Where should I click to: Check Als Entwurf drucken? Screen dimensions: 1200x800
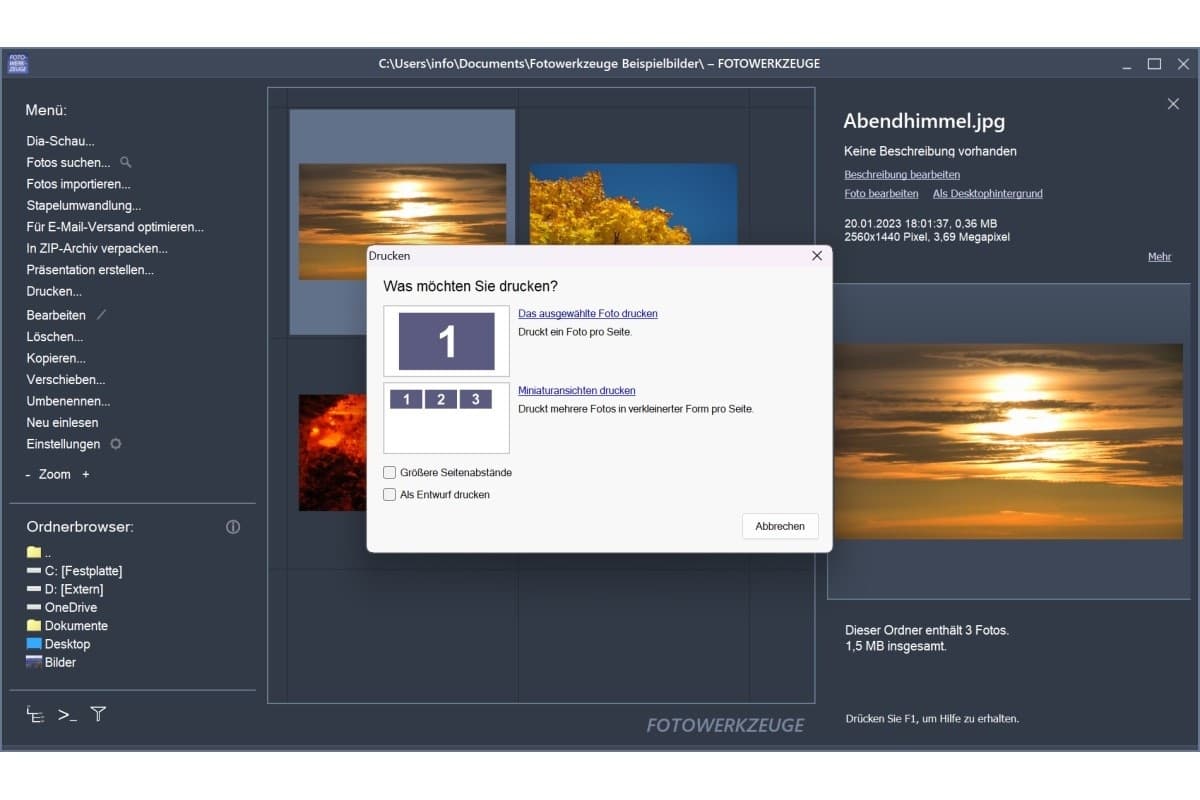tap(389, 494)
